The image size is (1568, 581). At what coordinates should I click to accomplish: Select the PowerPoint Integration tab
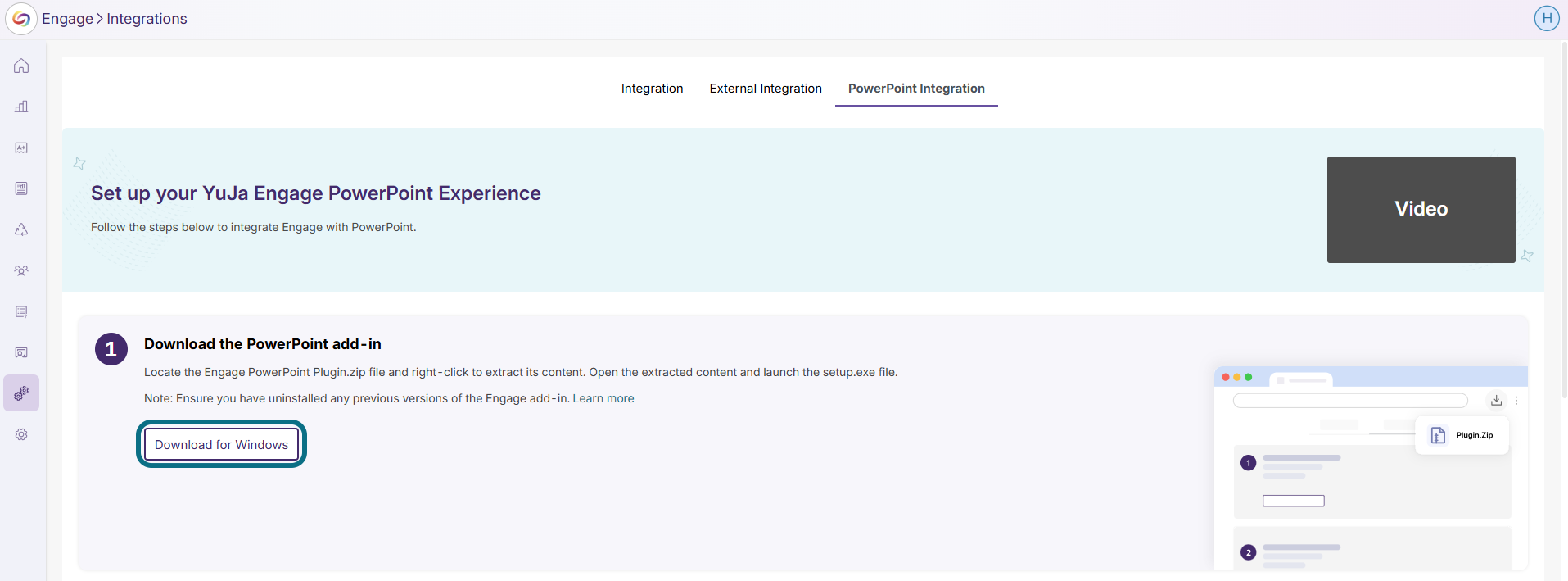915,89
